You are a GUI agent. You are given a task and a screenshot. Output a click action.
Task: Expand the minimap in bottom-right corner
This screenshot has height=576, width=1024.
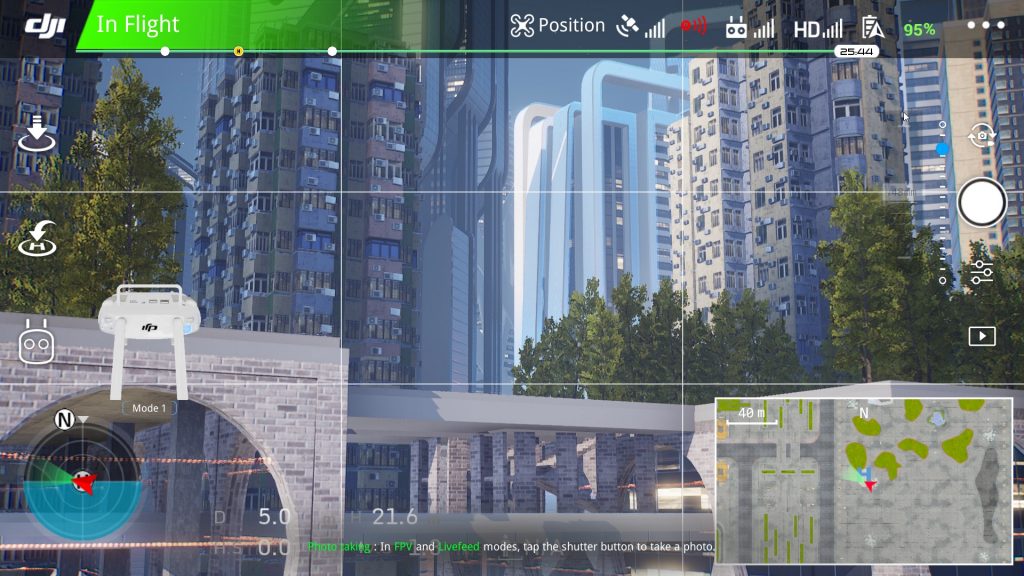click(x=864, y=482)
